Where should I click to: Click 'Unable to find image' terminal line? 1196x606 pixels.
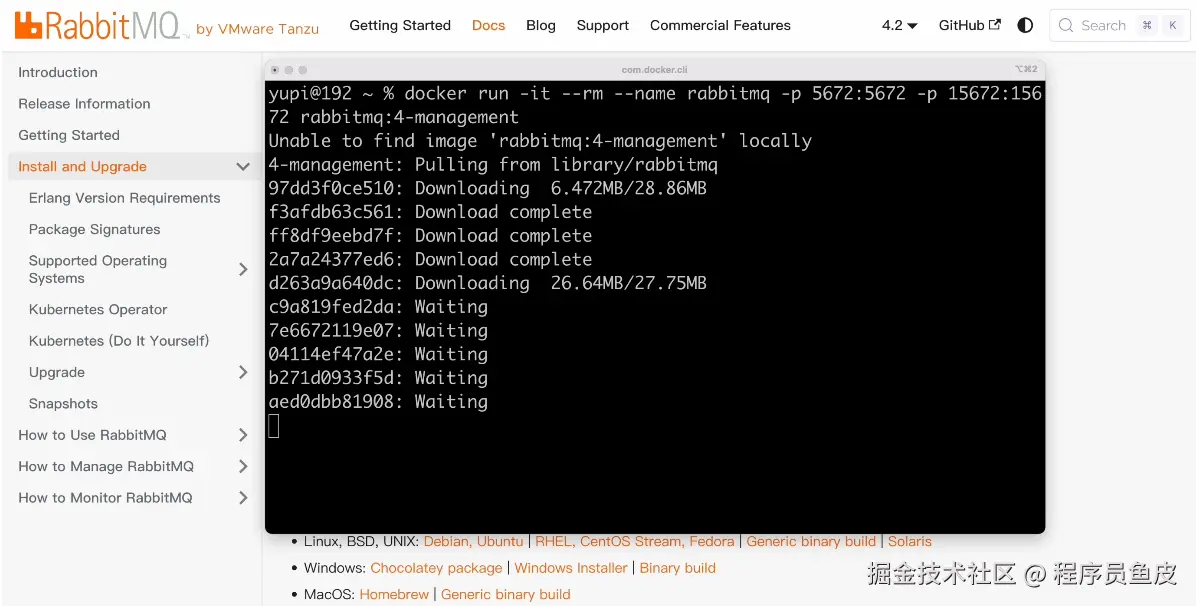(540, 140)
